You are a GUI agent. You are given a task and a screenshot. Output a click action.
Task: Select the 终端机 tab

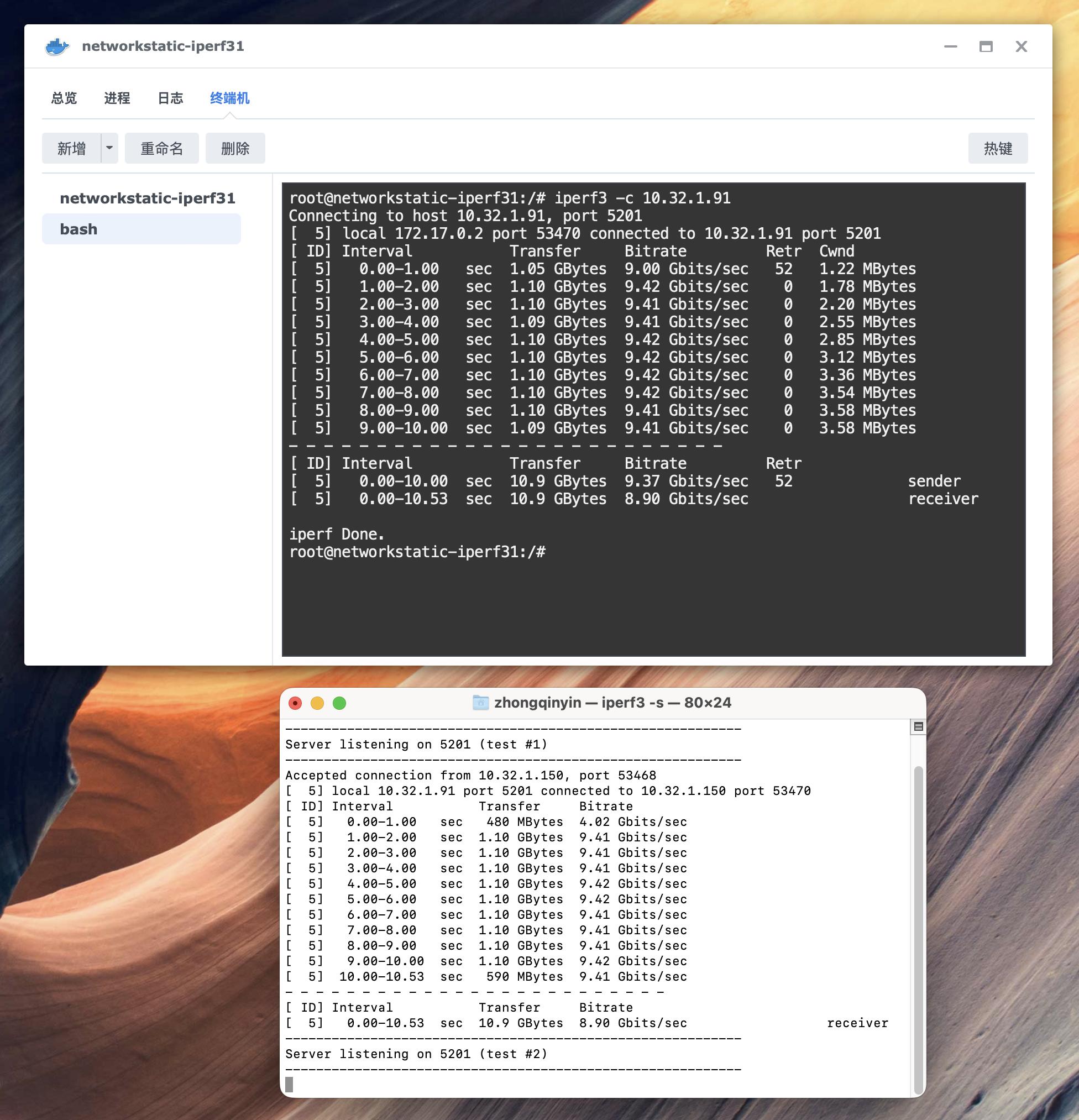coord(230,98)
